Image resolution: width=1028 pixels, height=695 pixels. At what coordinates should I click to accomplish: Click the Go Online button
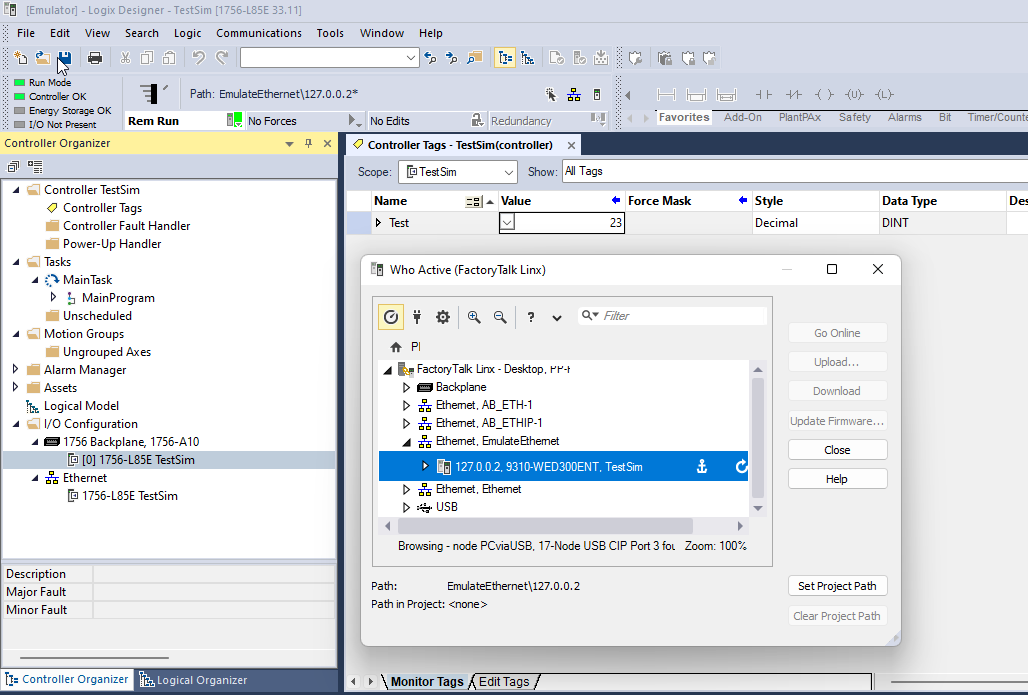(837, 333)
